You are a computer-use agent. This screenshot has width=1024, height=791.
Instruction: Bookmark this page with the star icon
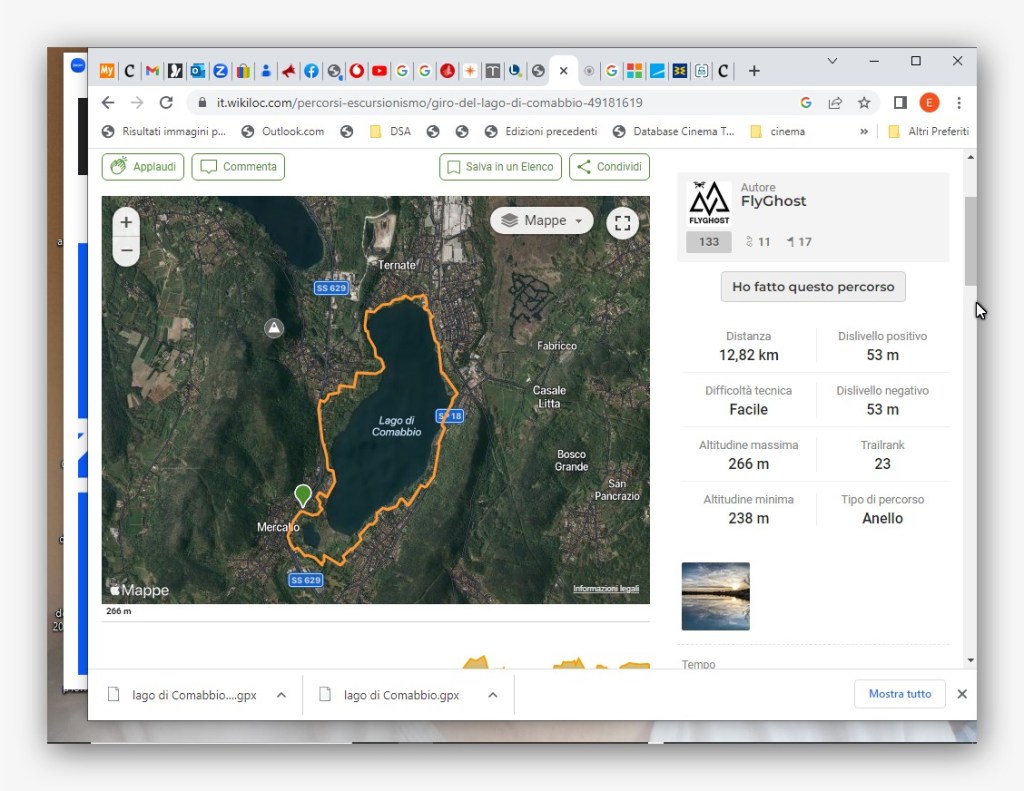[864, 102]
